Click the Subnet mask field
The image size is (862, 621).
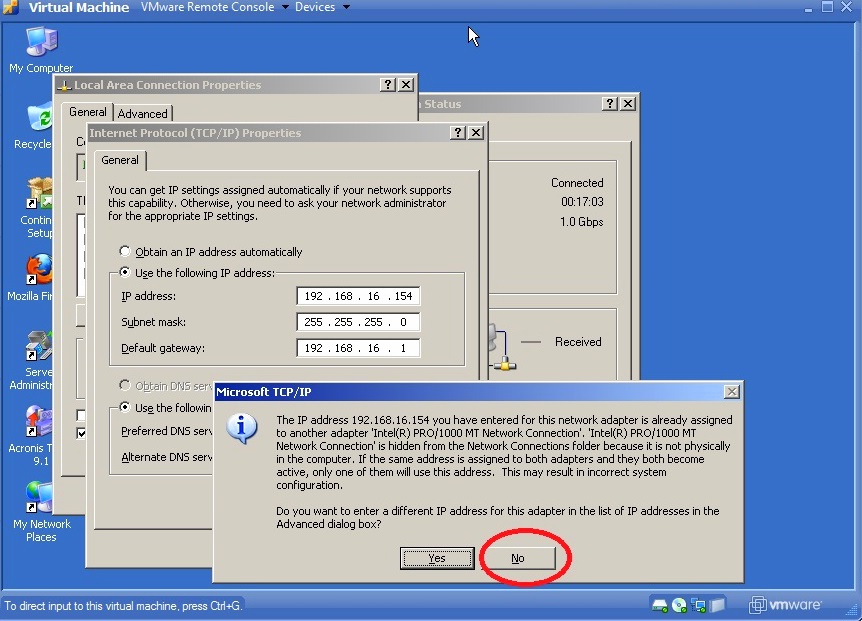[358, 321]
